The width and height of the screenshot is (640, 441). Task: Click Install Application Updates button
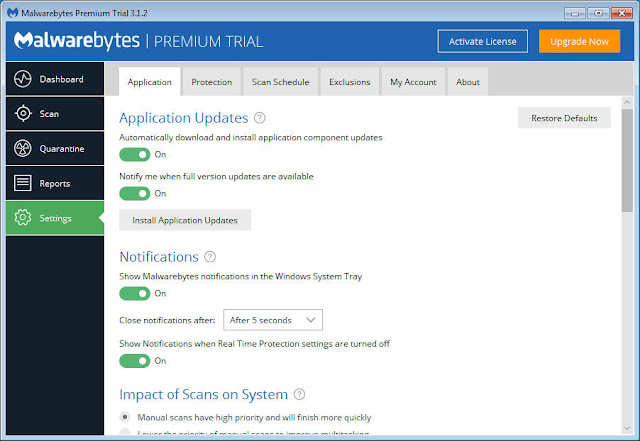(185, 220)
